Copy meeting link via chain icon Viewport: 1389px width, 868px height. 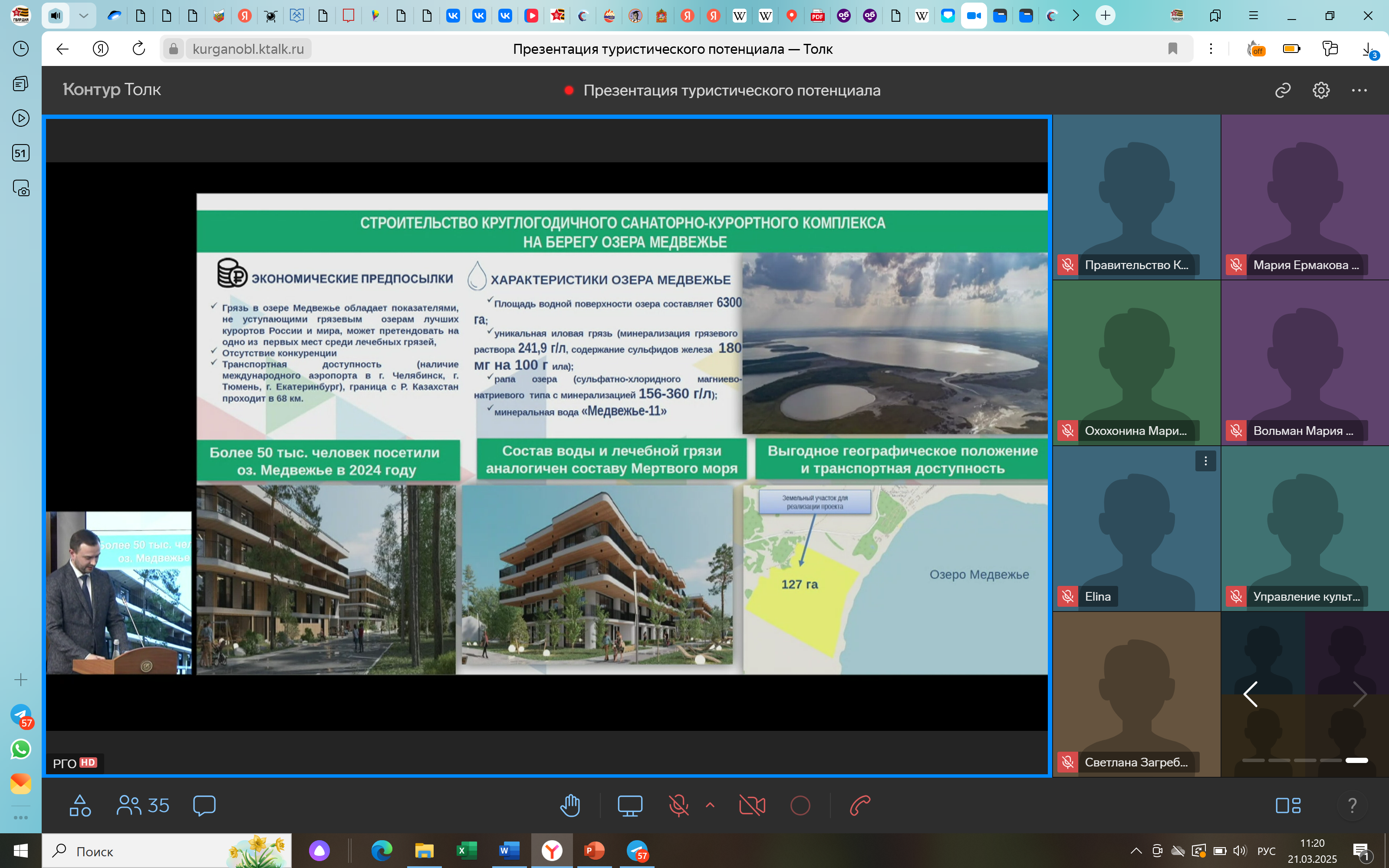1283,90
